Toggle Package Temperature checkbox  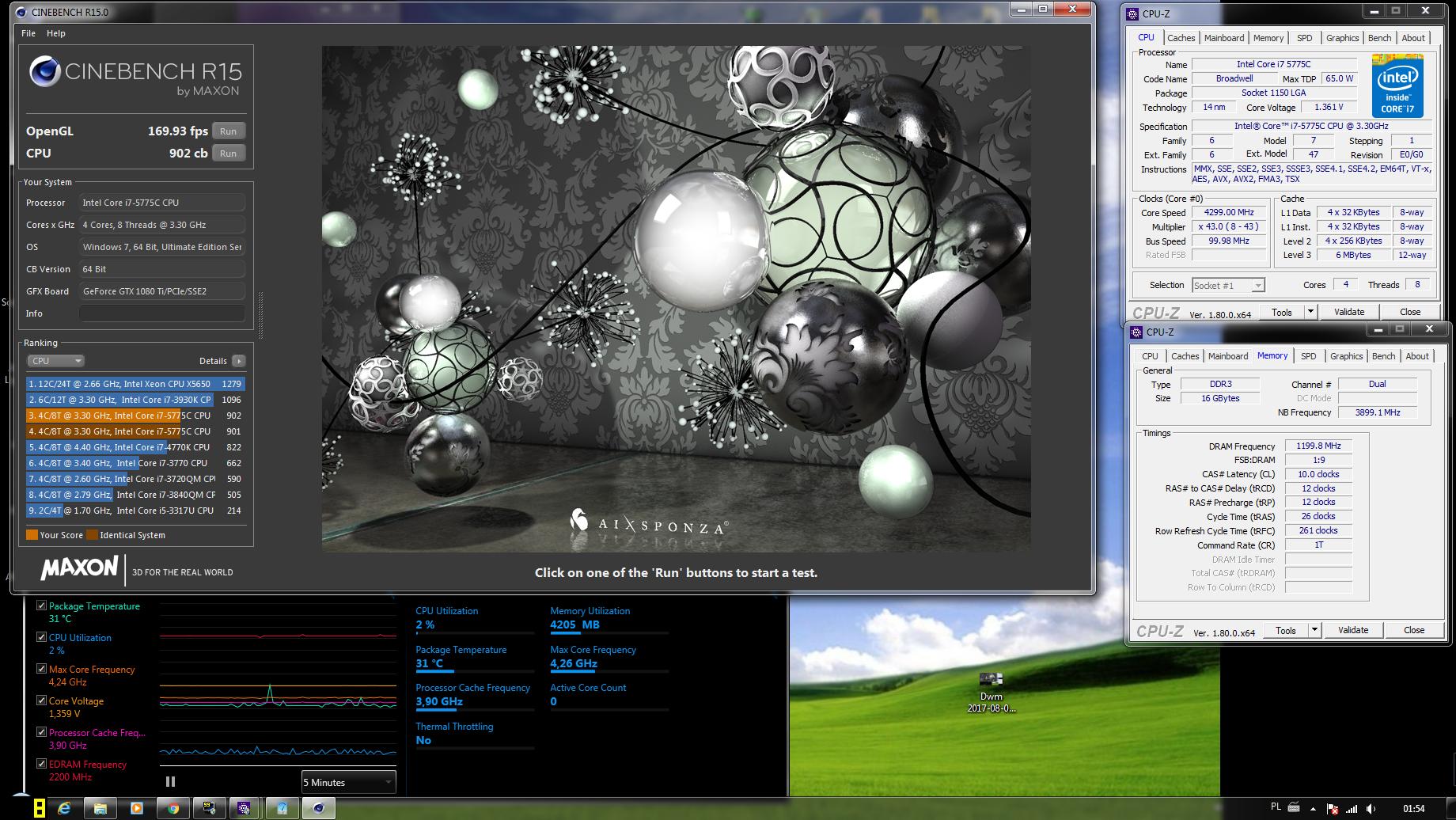[x=41, y=606]
